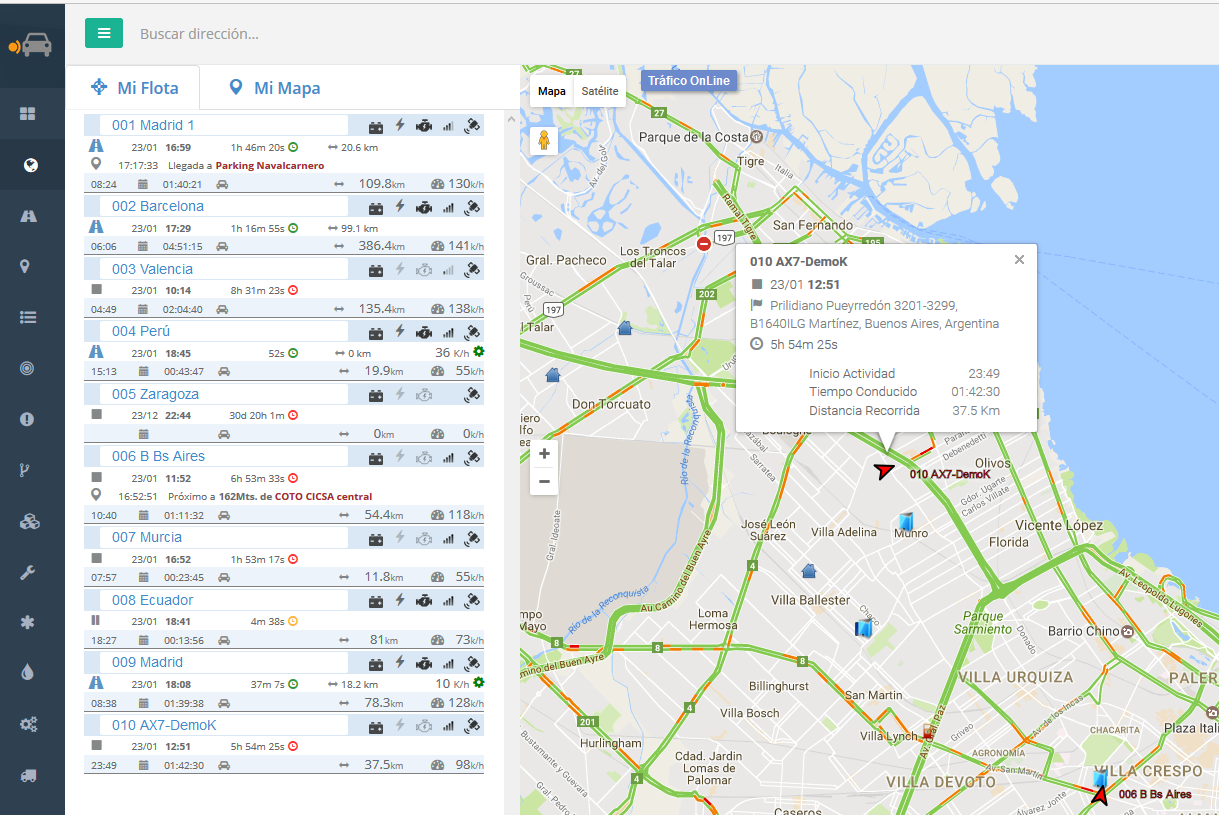This screenshot has width=1219, height=815.
Task: Click the satellite GPS icon on 009 Madrid row
Action: pos(473,662)
